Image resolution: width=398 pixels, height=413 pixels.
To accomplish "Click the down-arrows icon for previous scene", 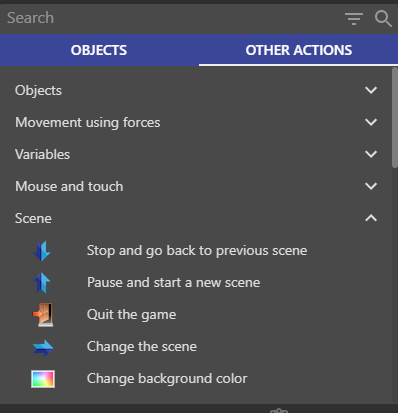I will [42, 251].
